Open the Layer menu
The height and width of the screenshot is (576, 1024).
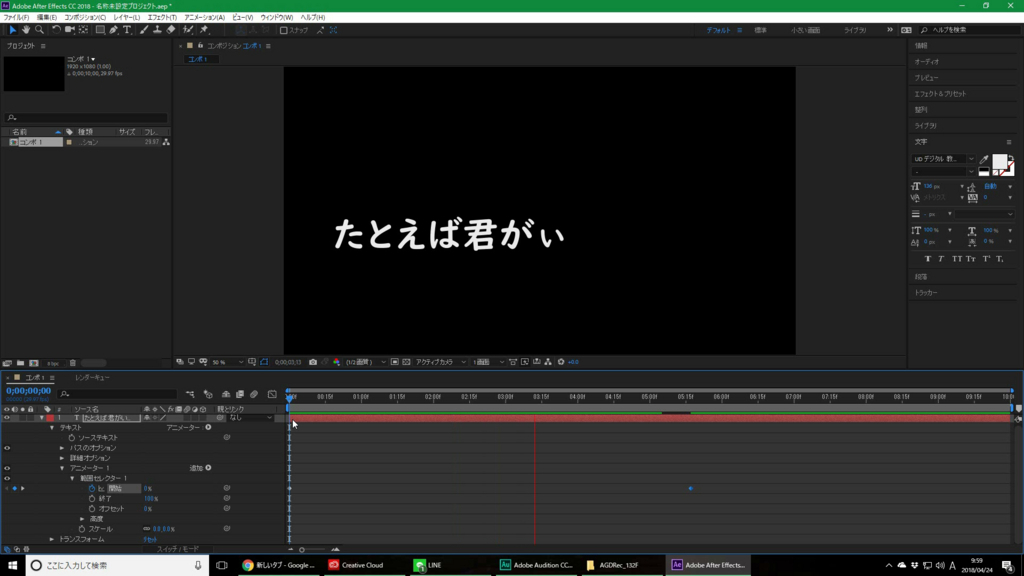[126, 18]
